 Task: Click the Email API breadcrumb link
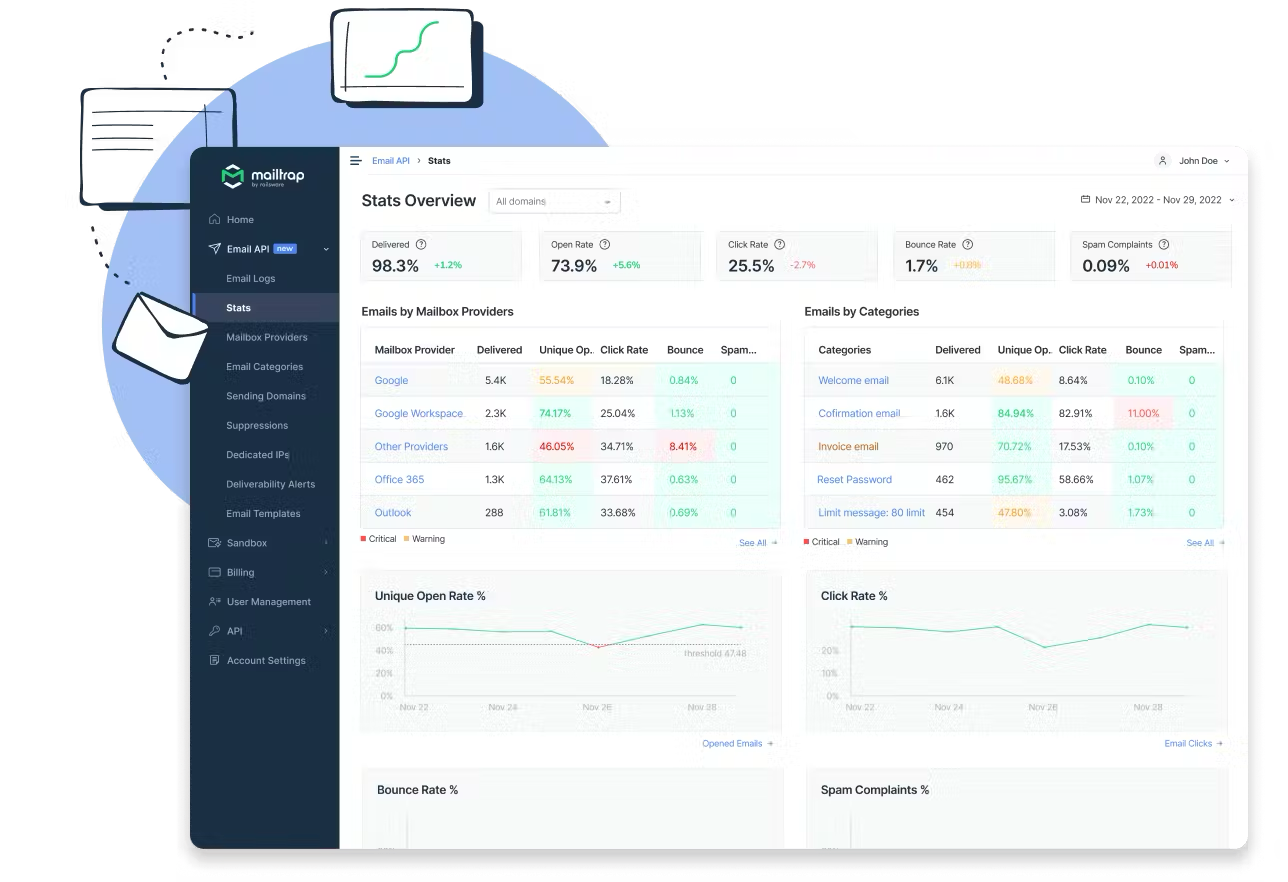[x=391, y=160]
